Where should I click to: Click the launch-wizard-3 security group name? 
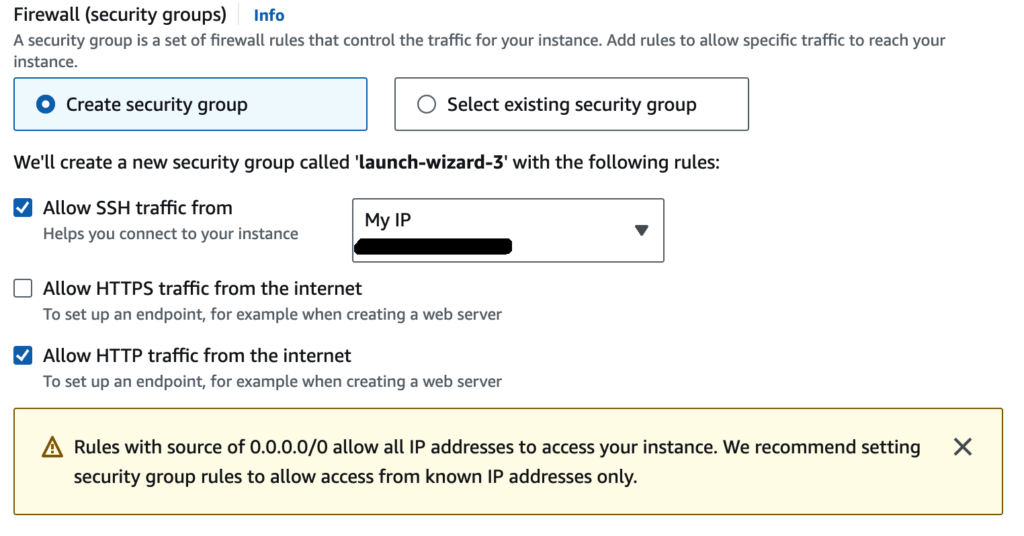pos(433,162)
